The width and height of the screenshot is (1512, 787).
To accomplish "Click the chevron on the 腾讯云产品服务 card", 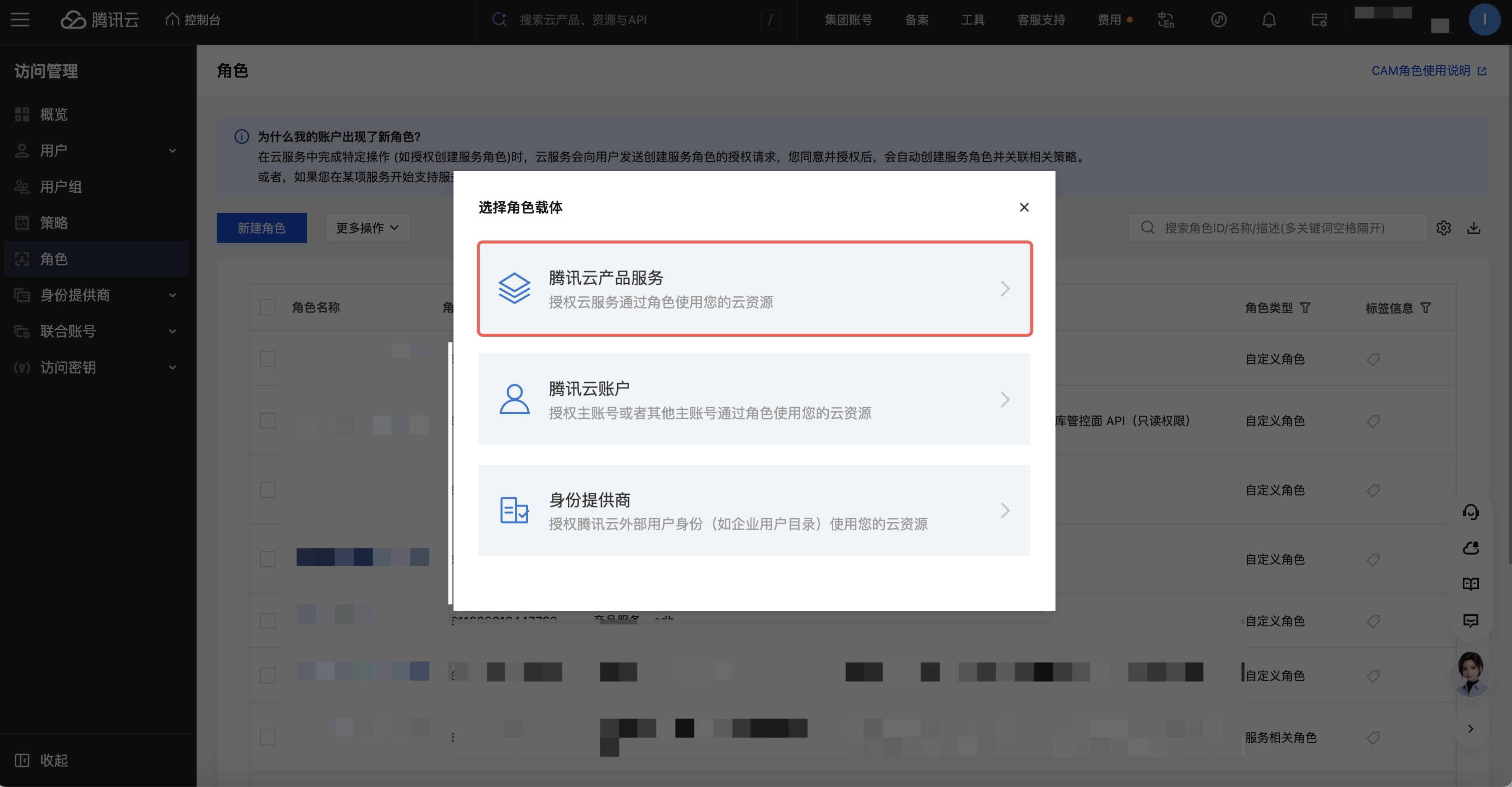I will pos(1005,289).
